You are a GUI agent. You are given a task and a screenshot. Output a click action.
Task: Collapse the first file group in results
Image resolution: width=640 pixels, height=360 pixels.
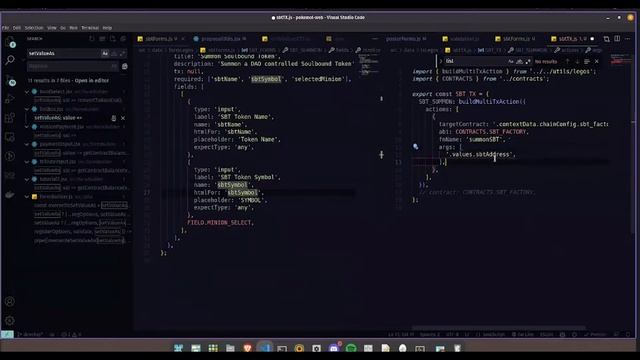[x=27, y=92]
